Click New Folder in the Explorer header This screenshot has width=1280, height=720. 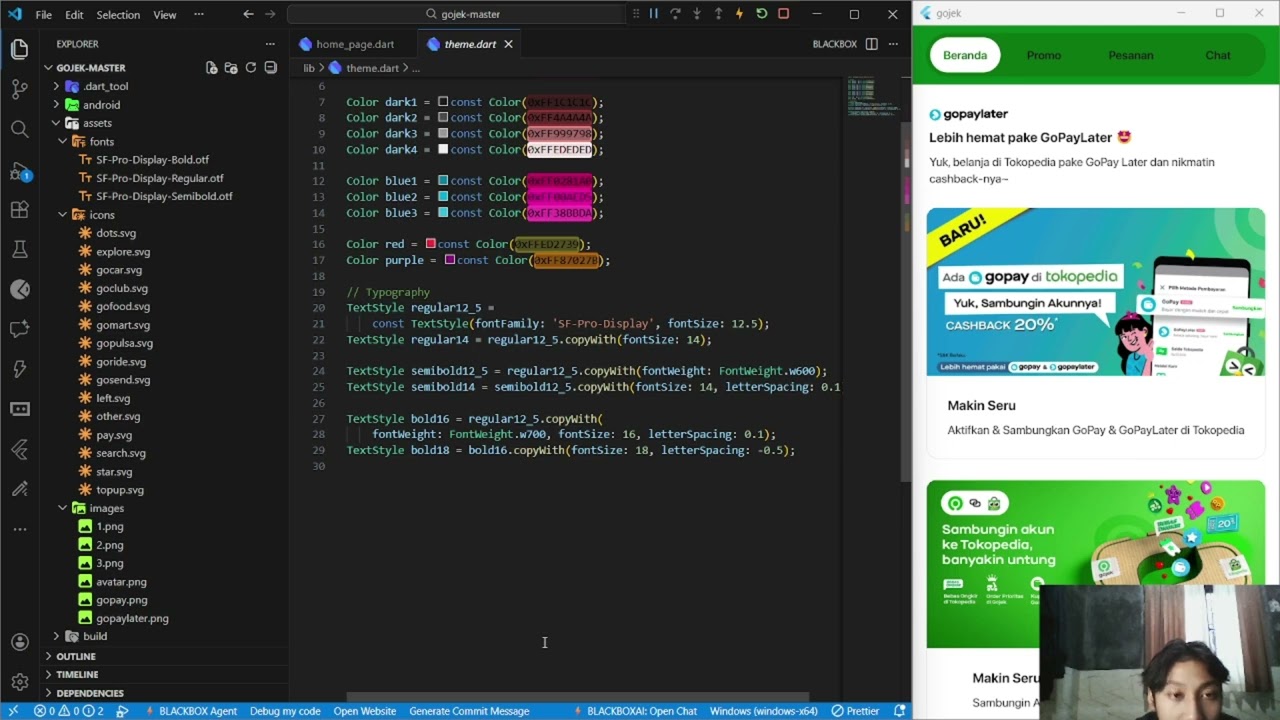tap(231, 68)
